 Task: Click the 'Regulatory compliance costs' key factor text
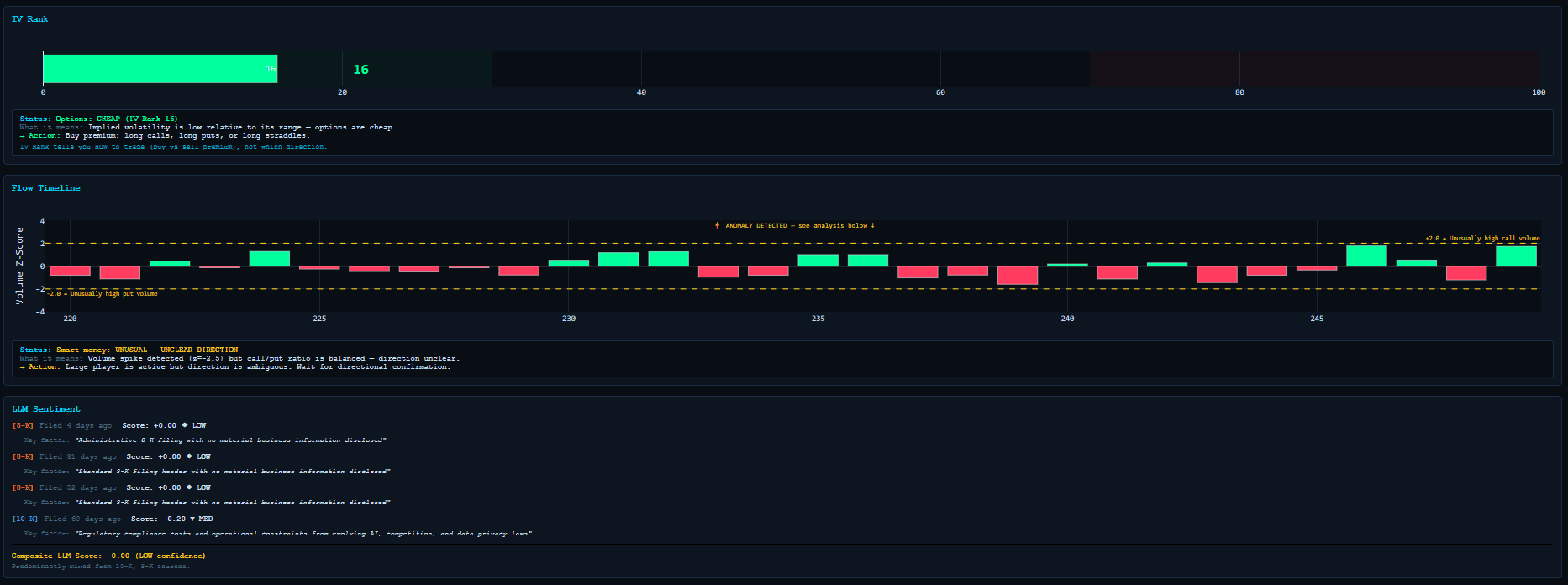tap(303, 534)
